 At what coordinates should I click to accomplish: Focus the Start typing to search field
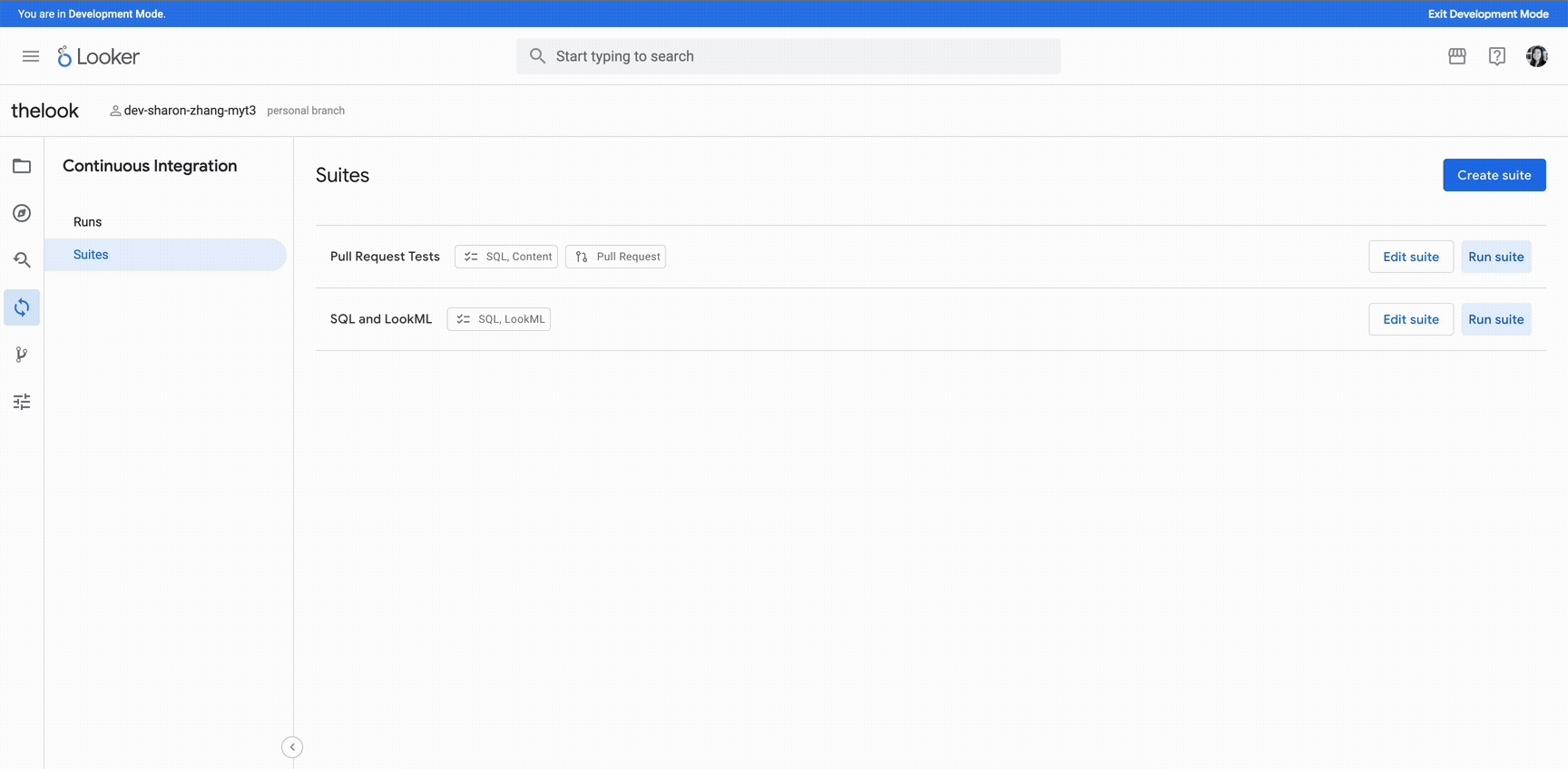point(788,56)
